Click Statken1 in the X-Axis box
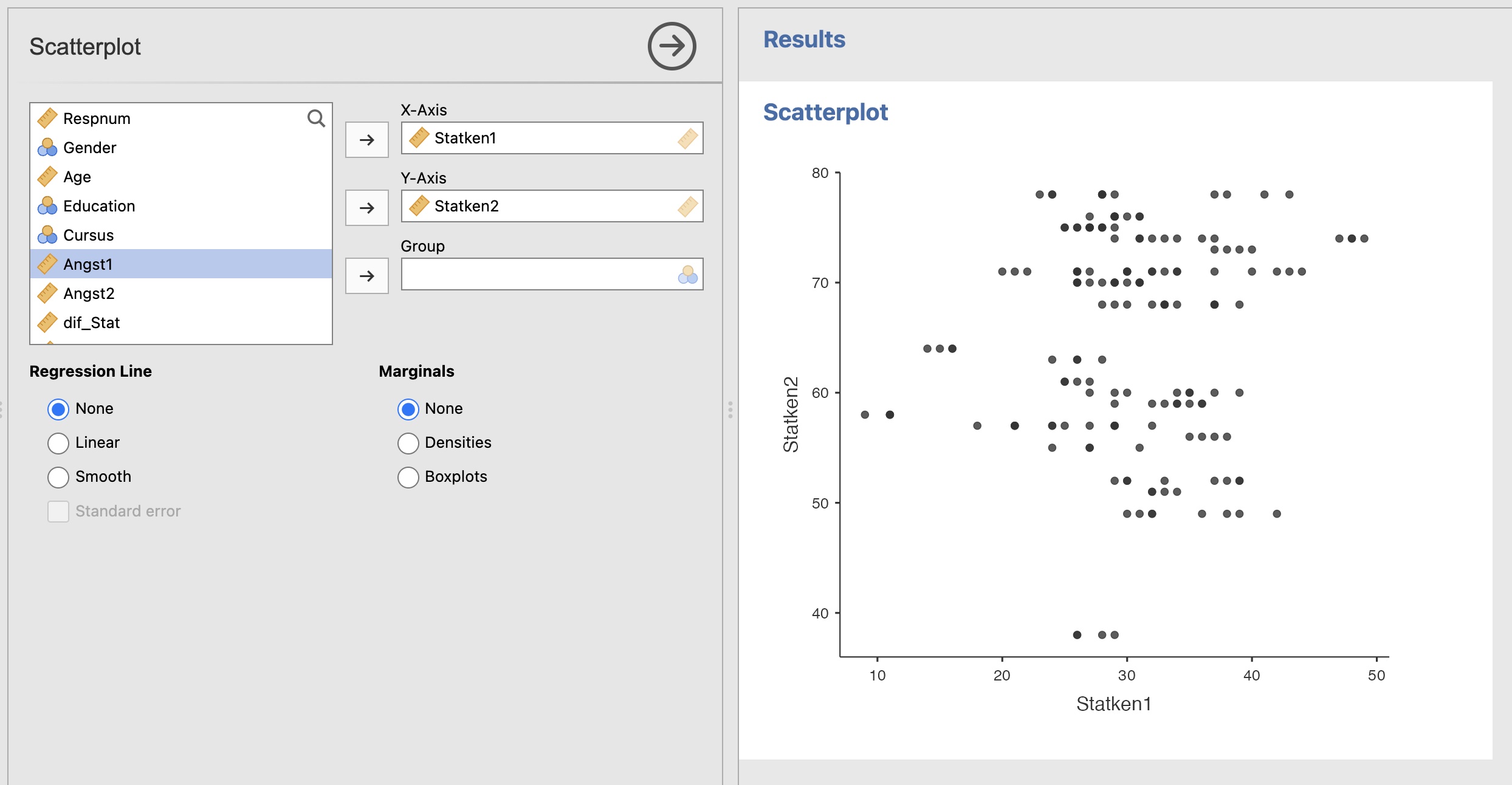1512x785 pixels. pyautogui.click(x=466, y=139)
